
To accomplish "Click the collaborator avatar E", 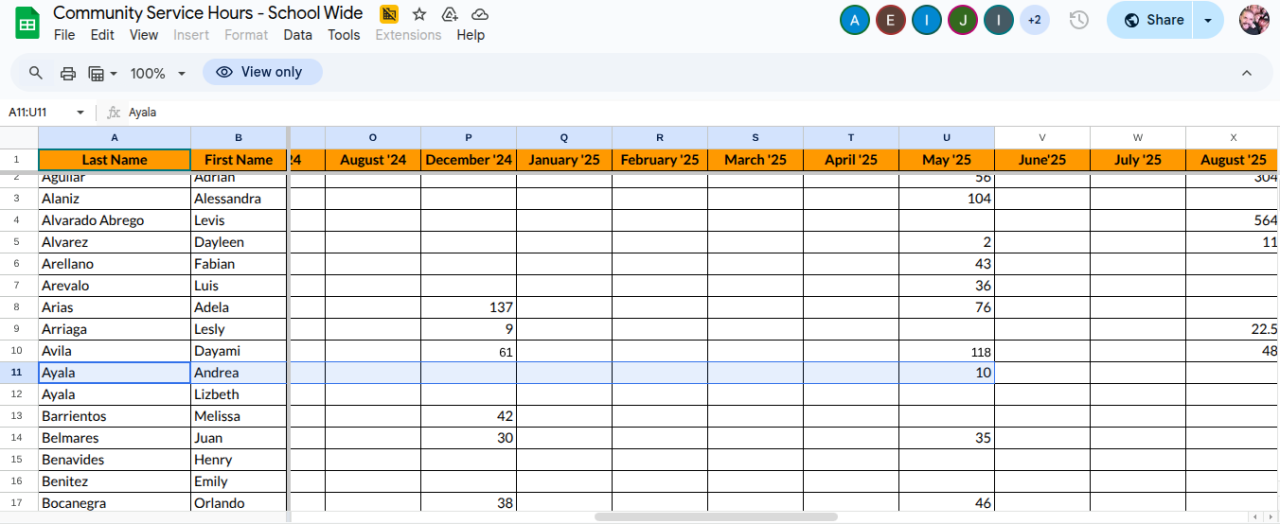I will pos(890,20).
